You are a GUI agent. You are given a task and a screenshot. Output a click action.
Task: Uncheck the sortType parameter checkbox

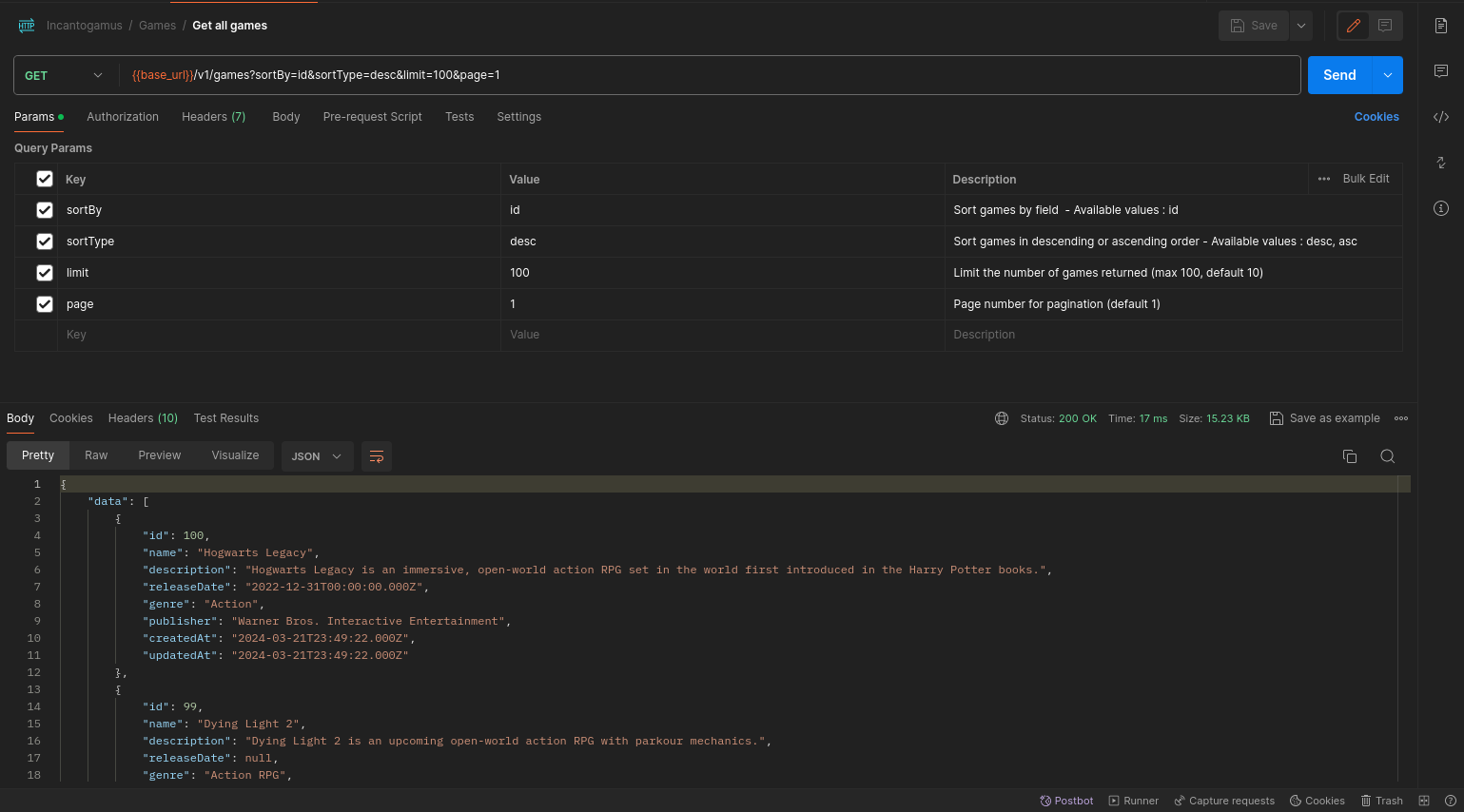tap(45, 242)
